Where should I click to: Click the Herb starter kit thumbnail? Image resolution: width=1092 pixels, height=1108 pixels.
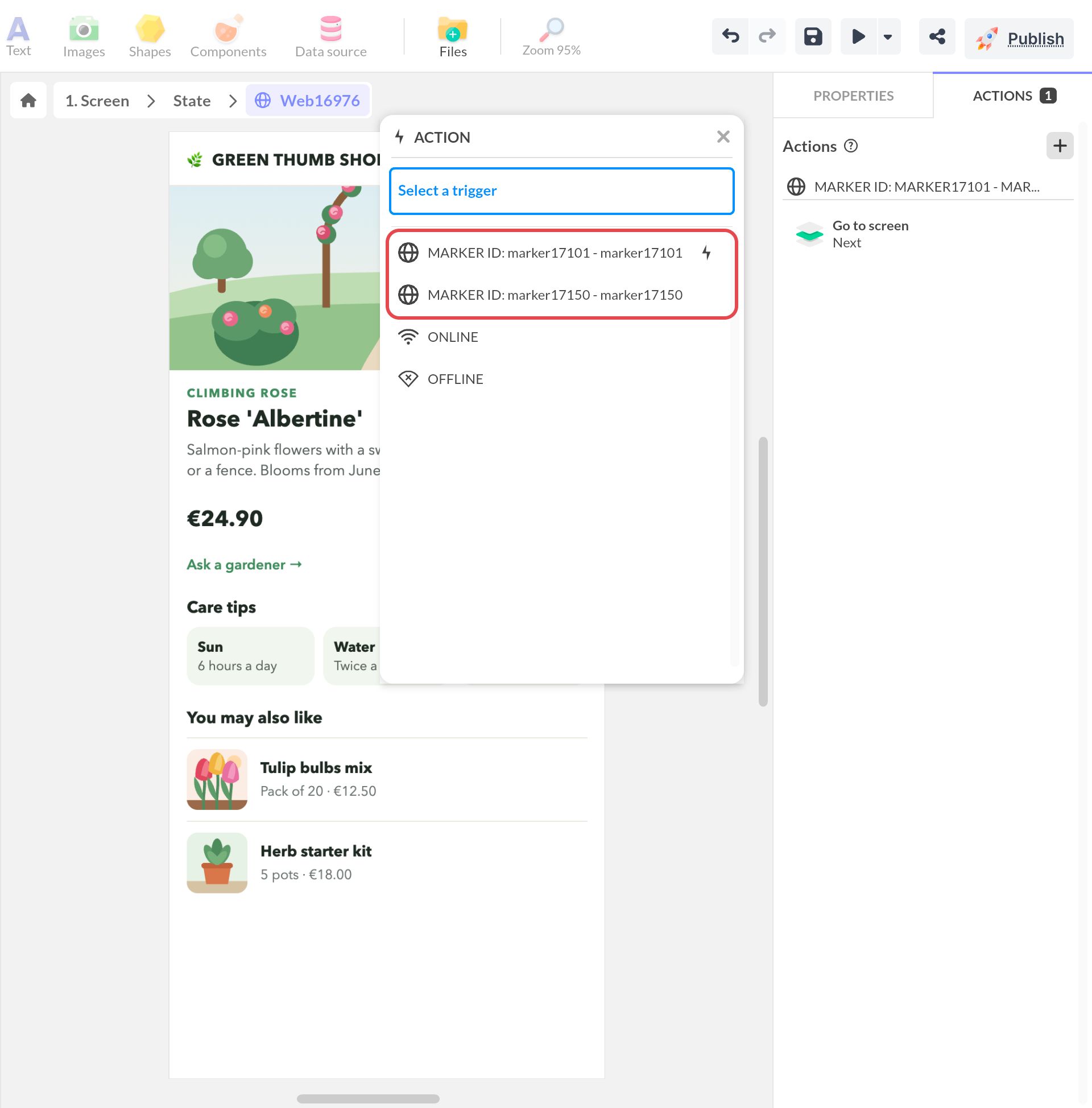pos(217,862)
